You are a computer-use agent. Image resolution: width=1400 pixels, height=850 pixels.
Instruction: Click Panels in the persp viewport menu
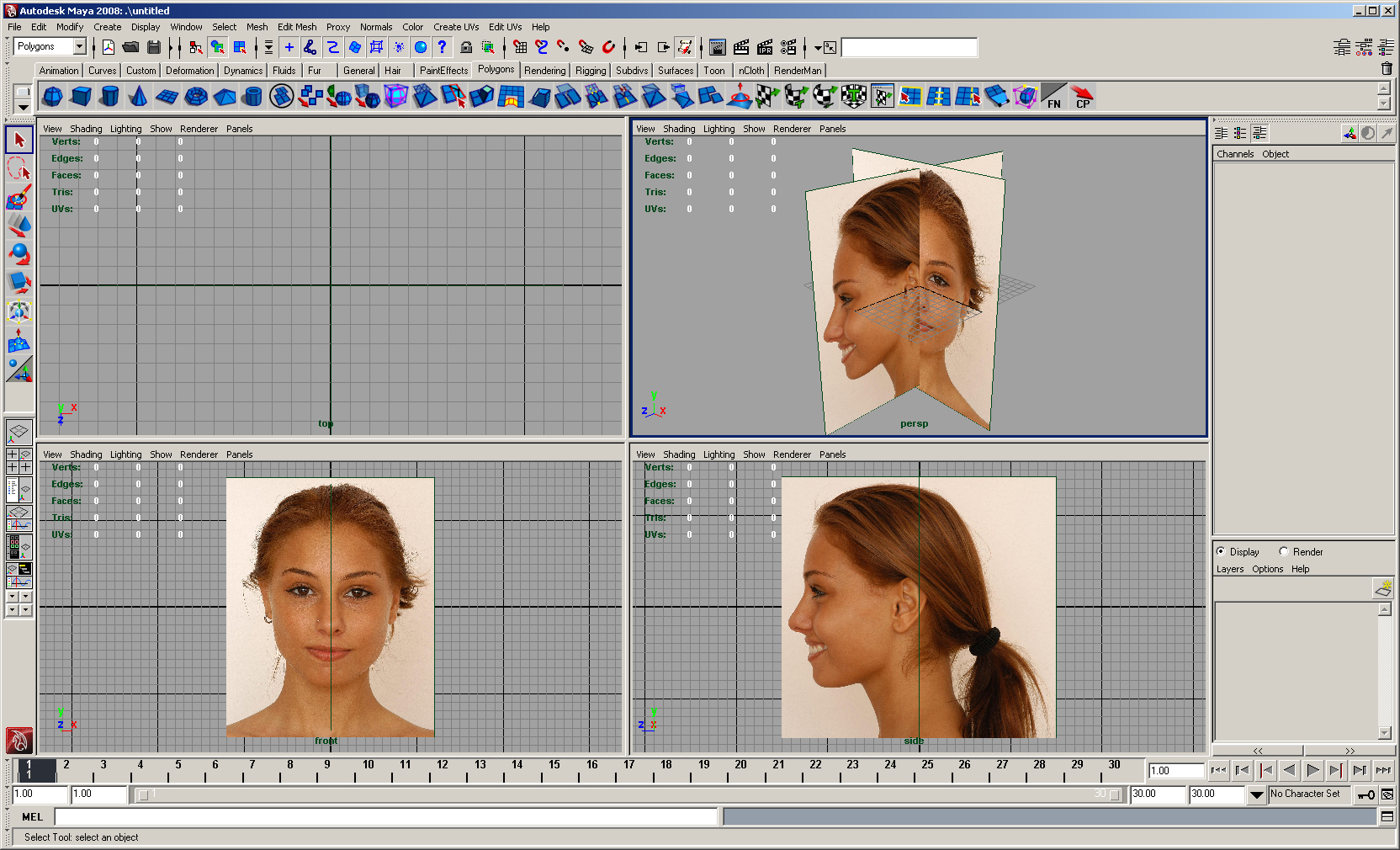pos(832,129)
